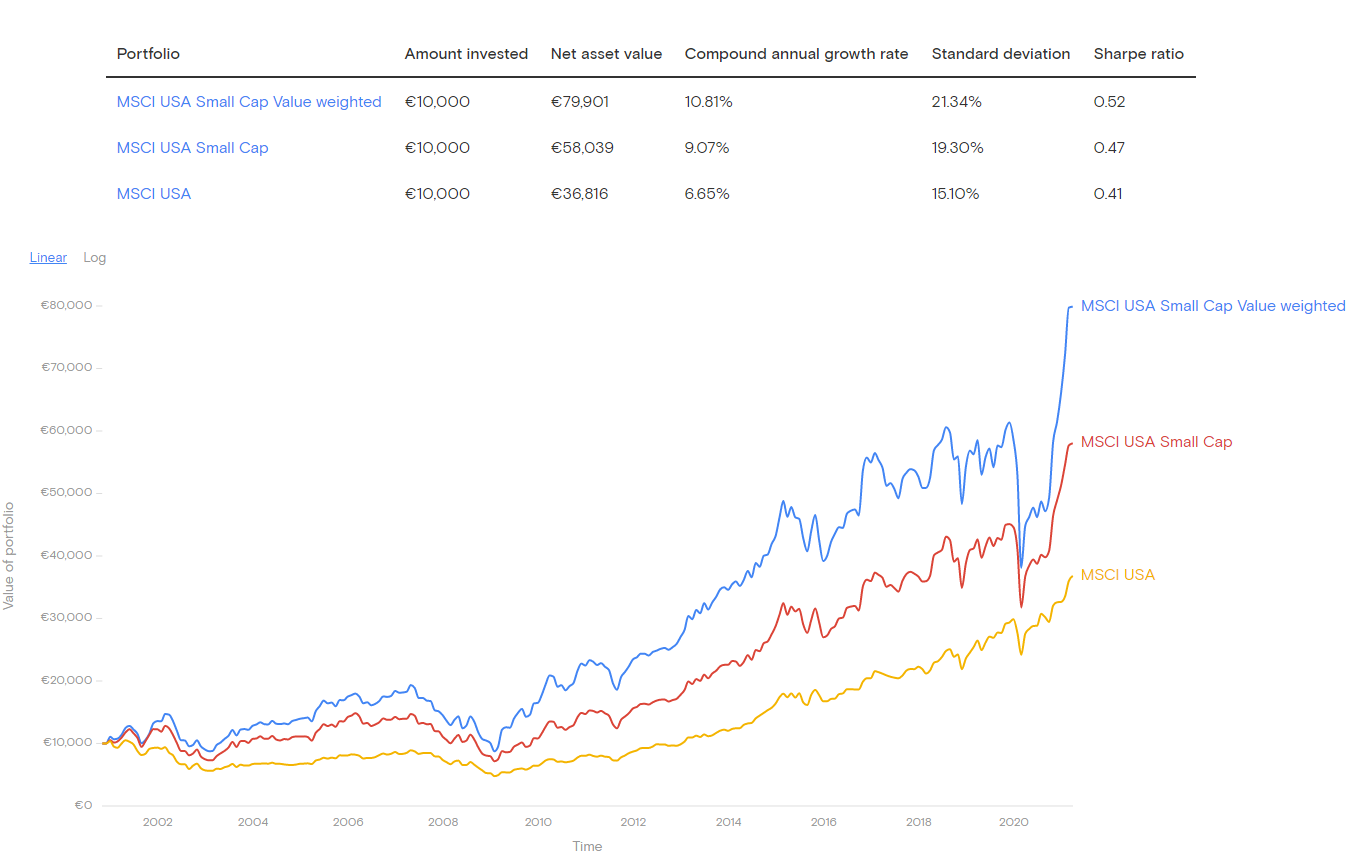1360x862 pixels.
Task: Switch chart to Log scale
Action: coord(94,258)
